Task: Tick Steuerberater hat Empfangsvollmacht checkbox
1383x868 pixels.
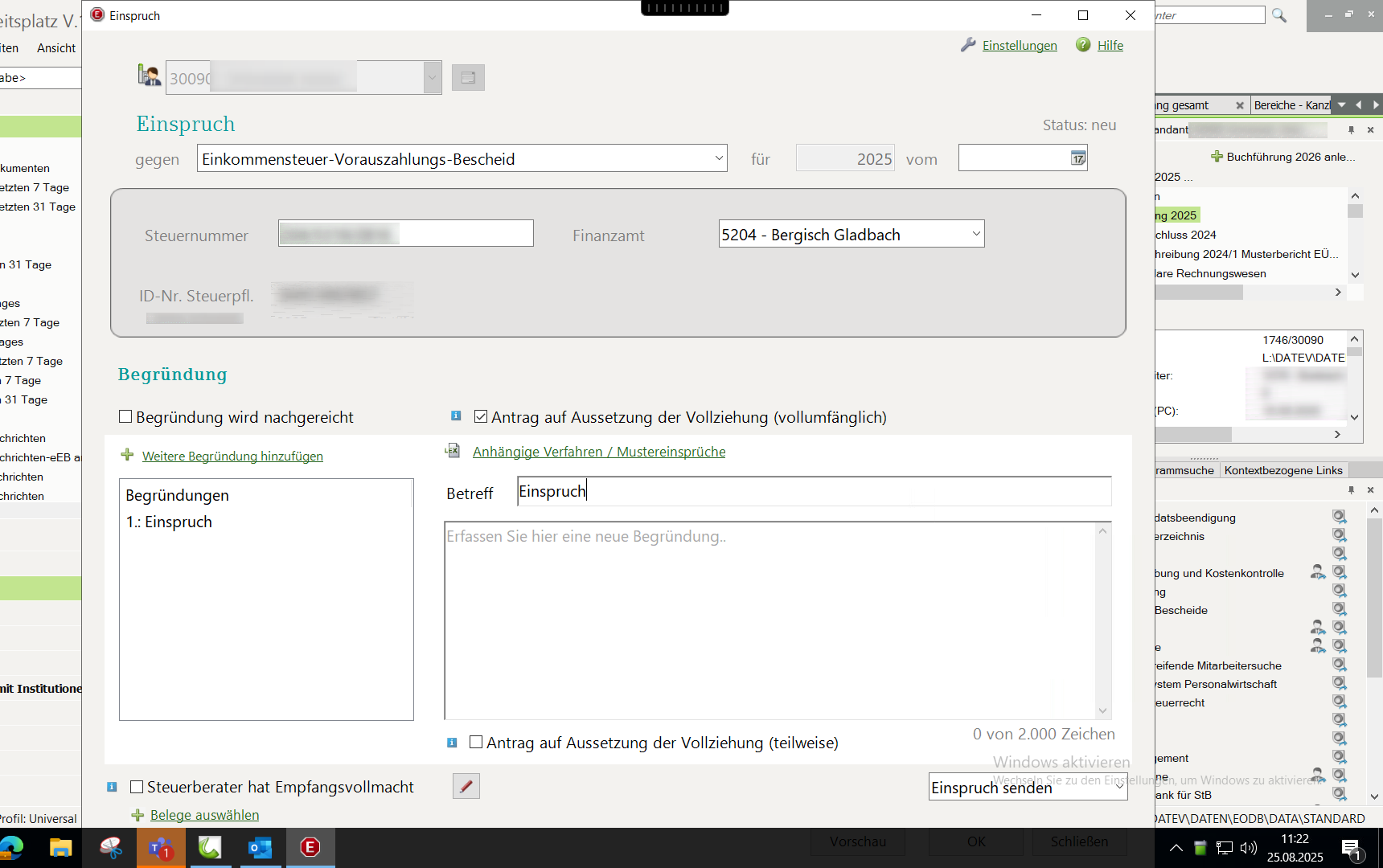Action: click(137, 787)
